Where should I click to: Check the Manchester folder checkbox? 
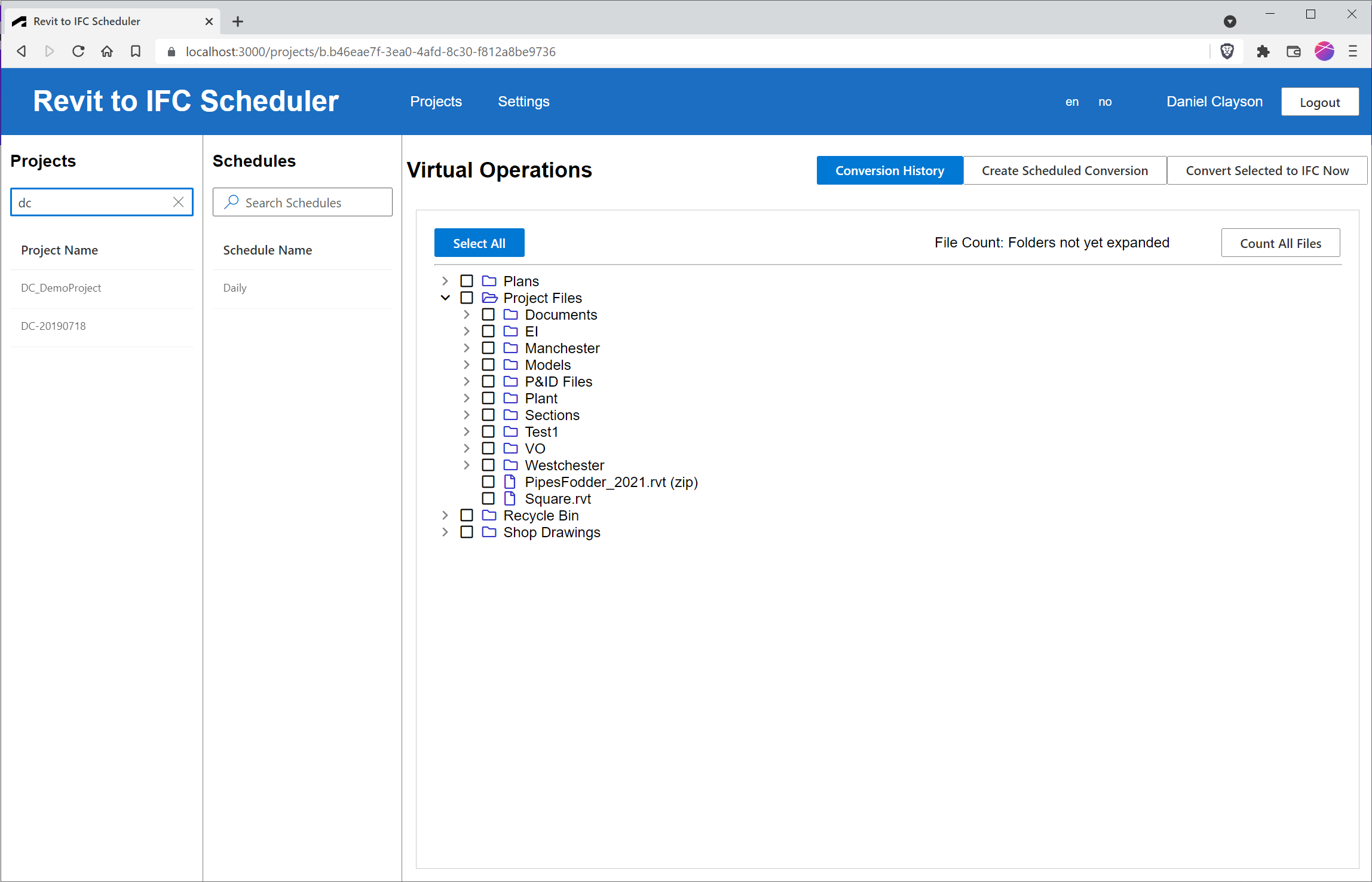click(488, 348)
